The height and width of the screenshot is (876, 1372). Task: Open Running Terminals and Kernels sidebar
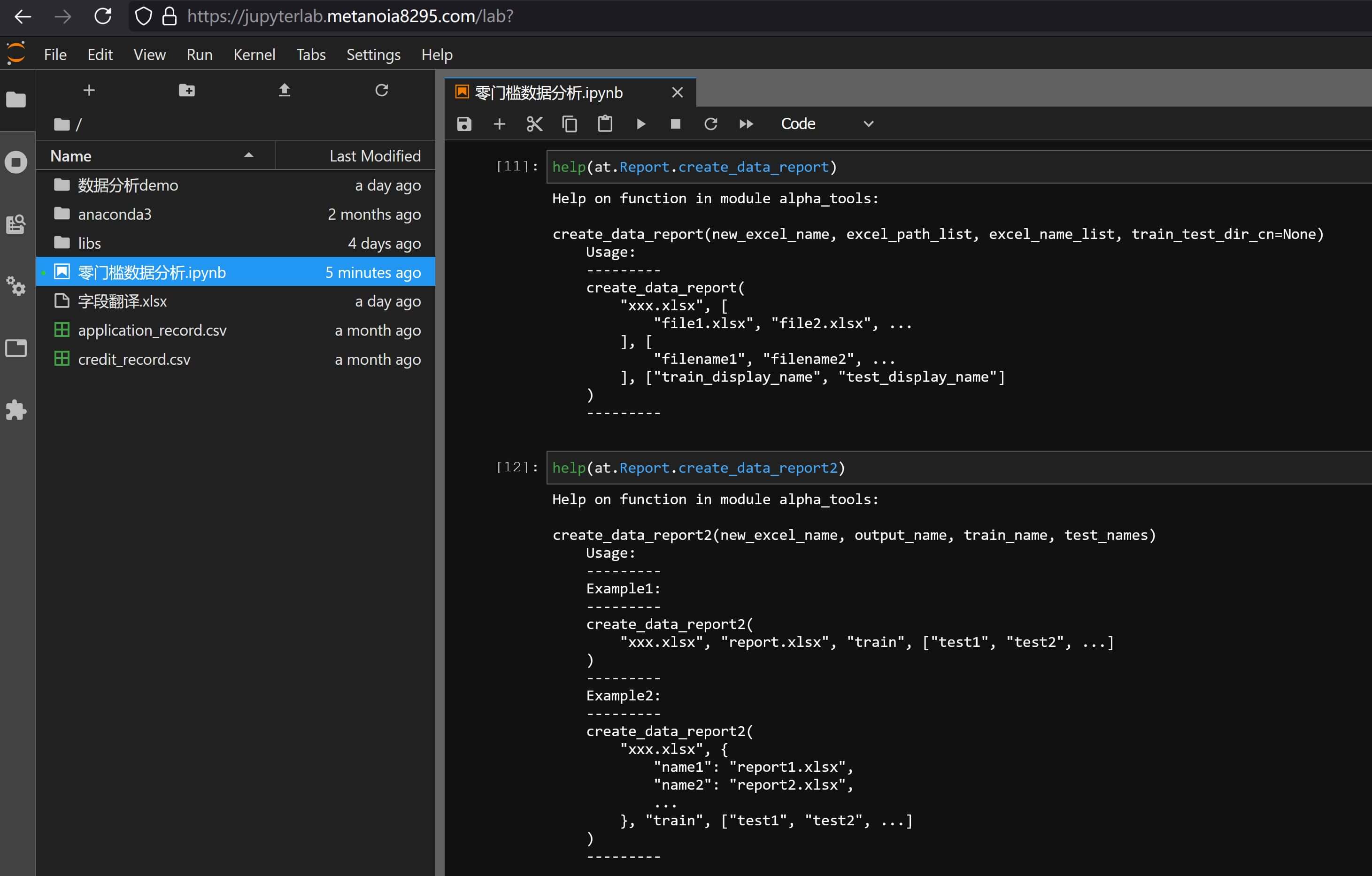(x=16, y=162)
